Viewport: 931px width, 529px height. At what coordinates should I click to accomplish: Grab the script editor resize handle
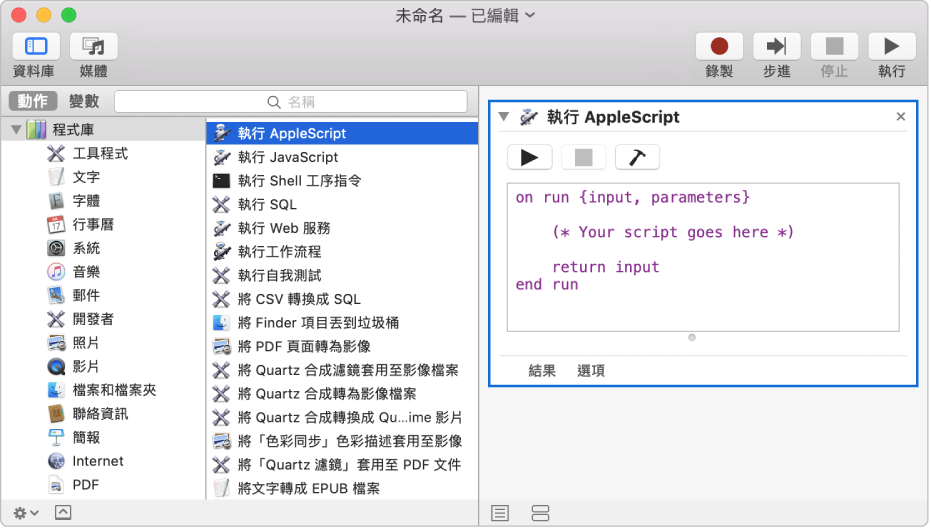tap(691, 337)
